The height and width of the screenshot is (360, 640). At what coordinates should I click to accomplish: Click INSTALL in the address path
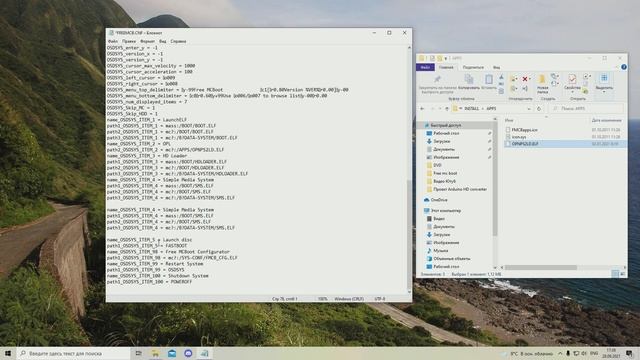pos(471,109)
